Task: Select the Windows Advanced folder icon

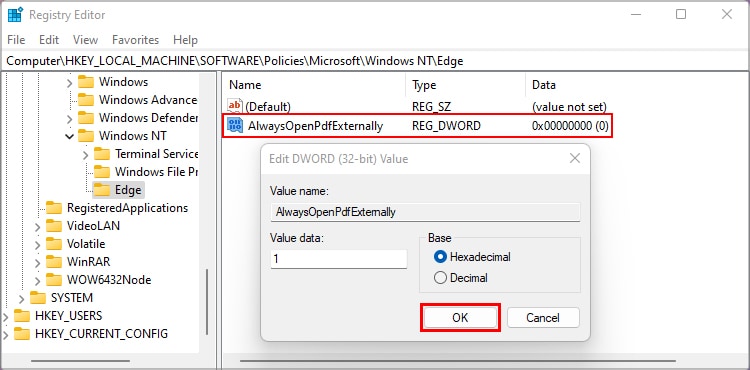Action: pos(86,100)
